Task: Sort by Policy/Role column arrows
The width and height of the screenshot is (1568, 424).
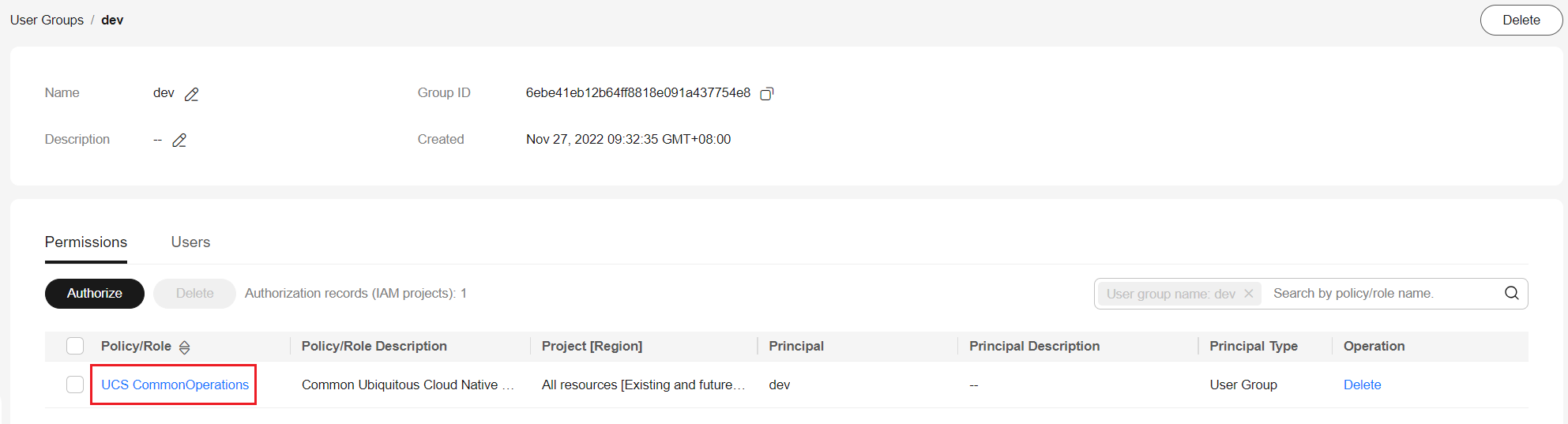Action: [x=184, y=347]
